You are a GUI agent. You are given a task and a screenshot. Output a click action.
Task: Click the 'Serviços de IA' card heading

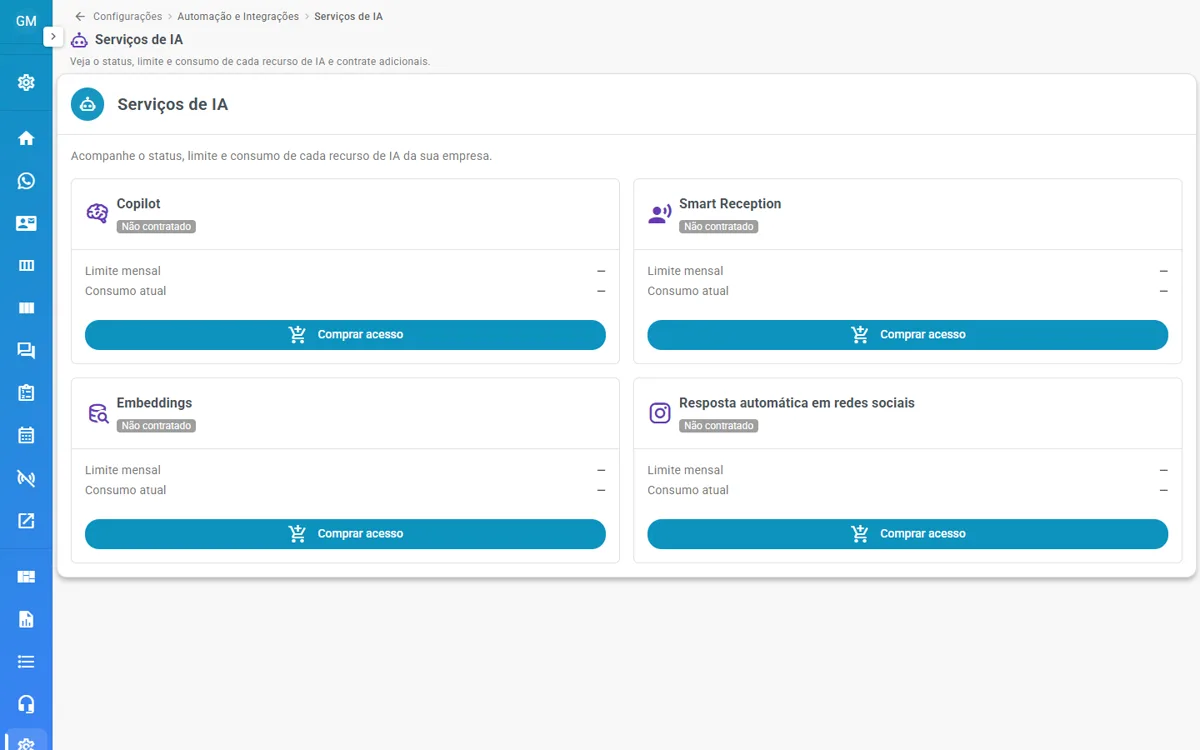point(173,104)
